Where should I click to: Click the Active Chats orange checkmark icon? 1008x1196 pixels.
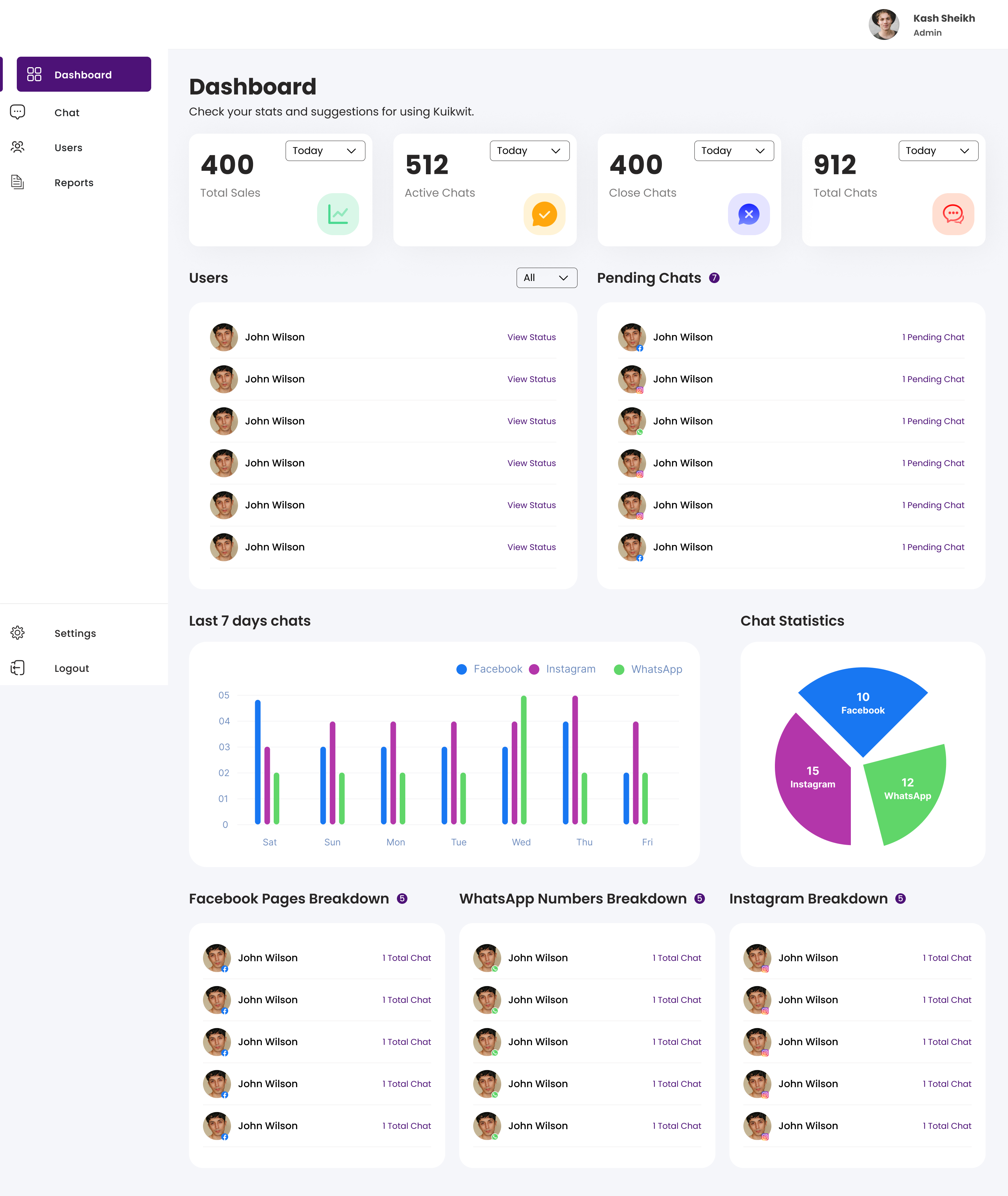(544, 214)
